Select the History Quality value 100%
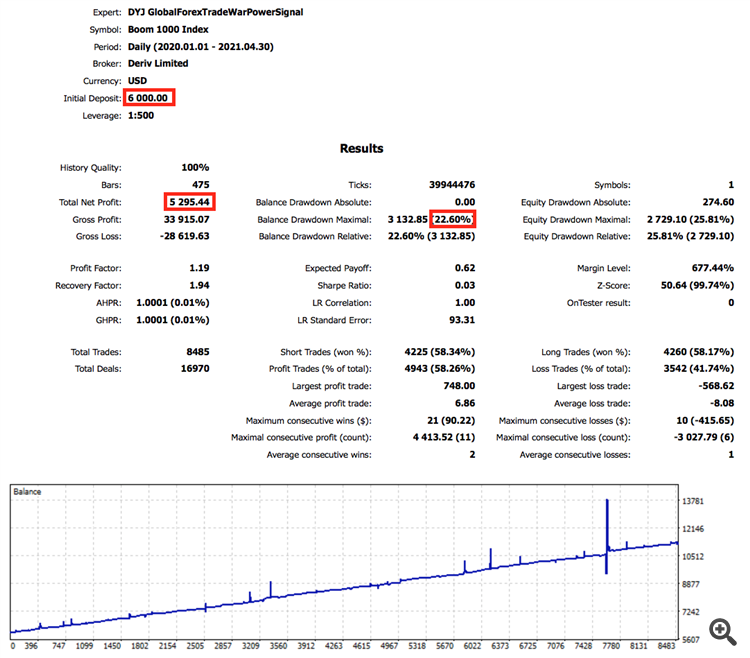750x658 pixels. click(195, 167)
